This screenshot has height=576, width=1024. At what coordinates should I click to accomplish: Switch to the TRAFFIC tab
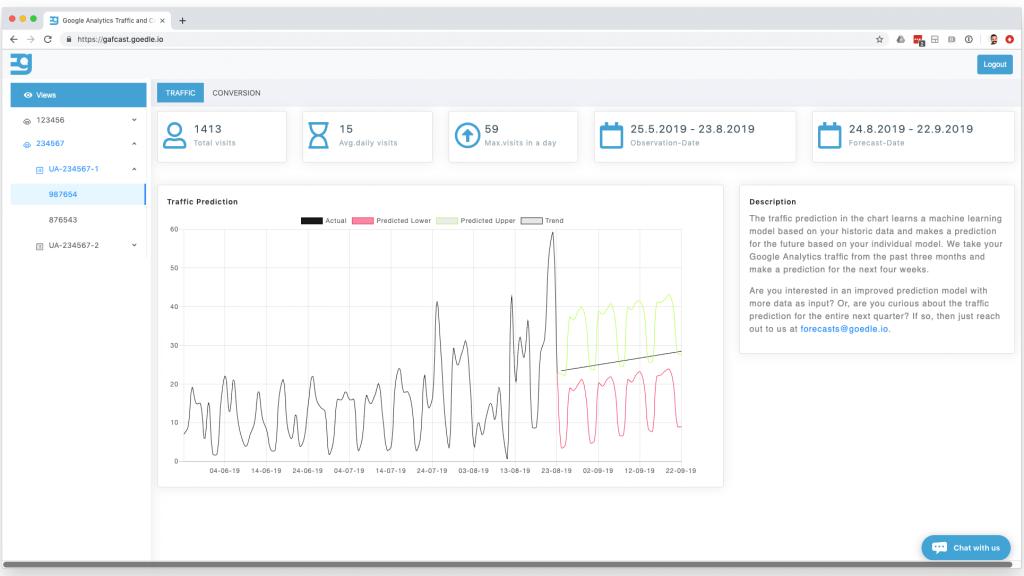pos(180,93)
